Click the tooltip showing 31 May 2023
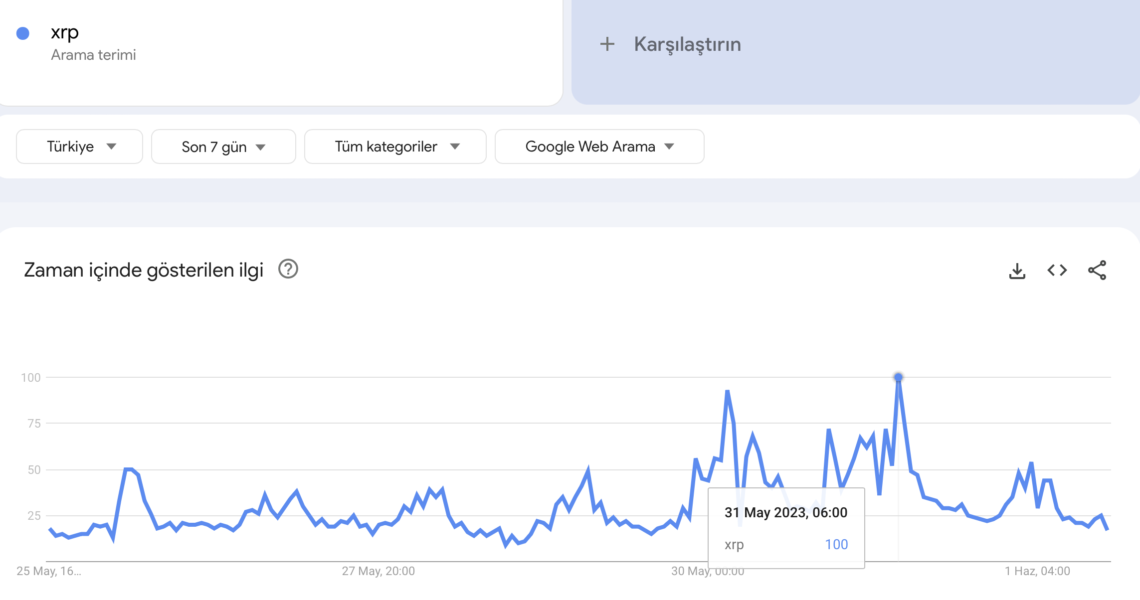The image size is (1140, 600). click(x=786, y=527)
